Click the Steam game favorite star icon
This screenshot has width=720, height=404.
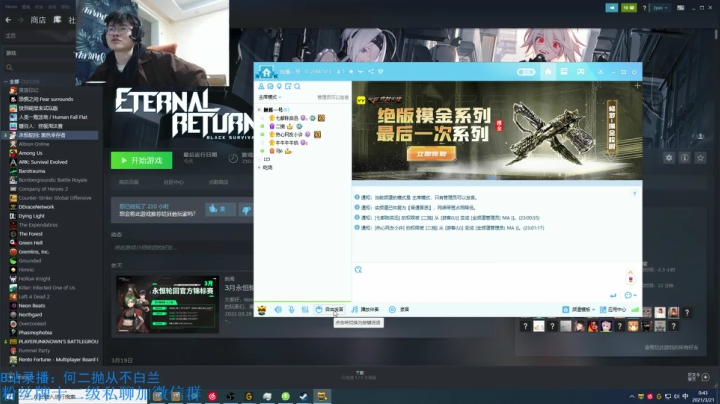[700, 158]
